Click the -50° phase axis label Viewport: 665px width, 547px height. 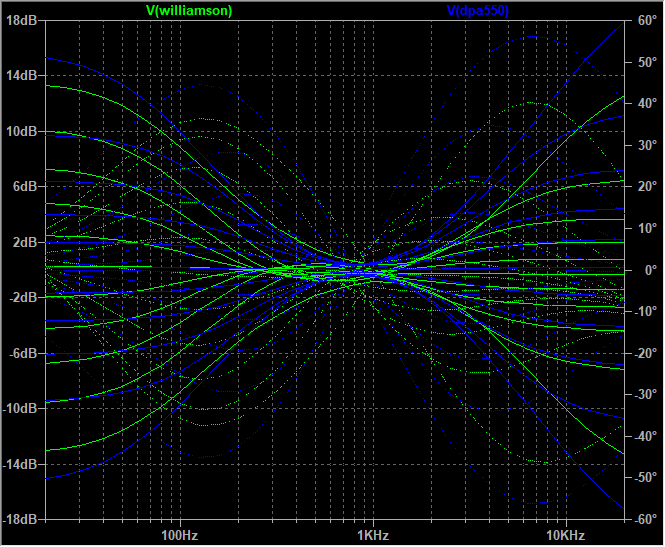(645, 478)
